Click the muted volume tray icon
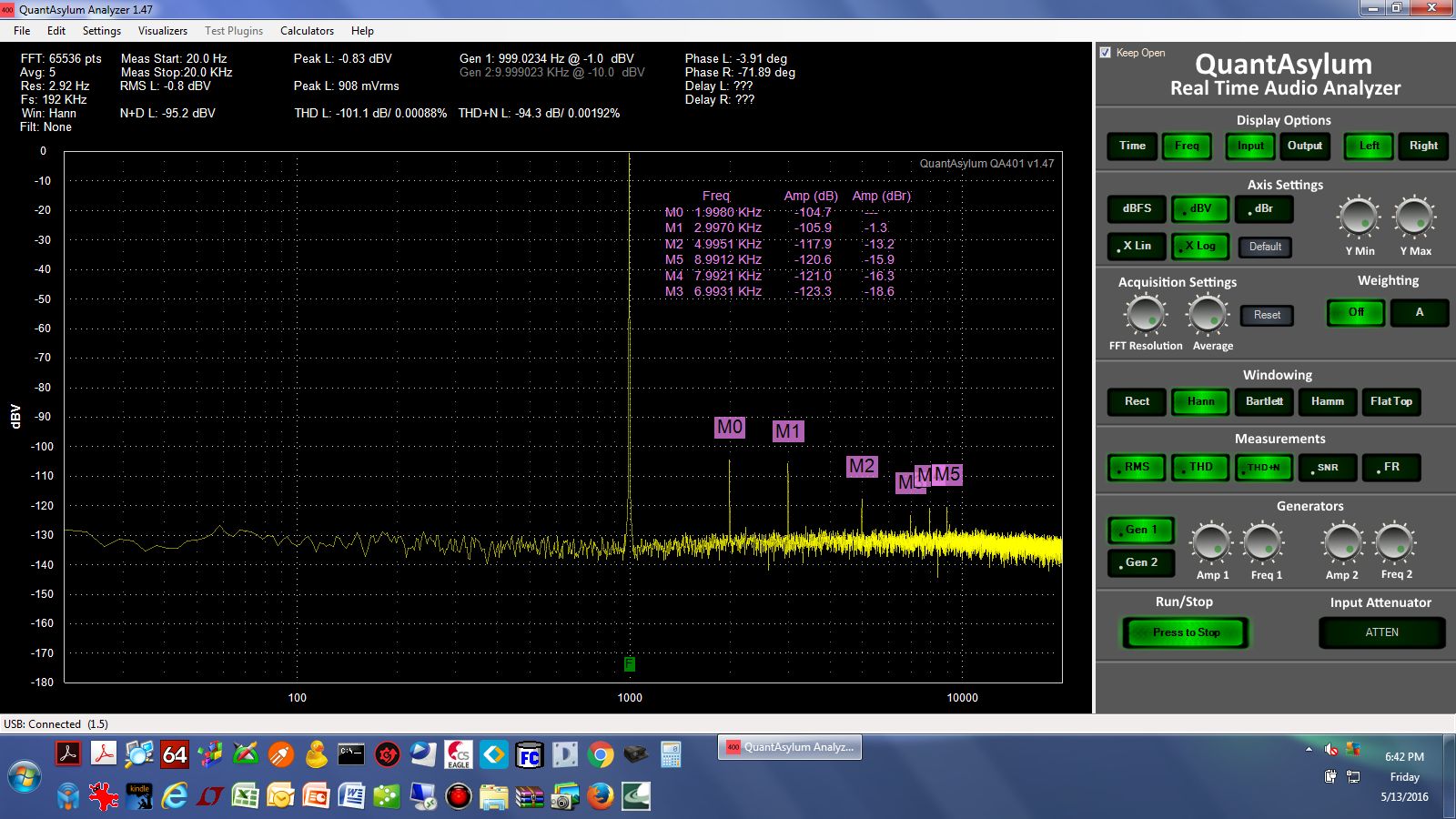Image resolution: width=1456 pixels, height=819 pixels. pyautogui.click(x=1330, y=750)
